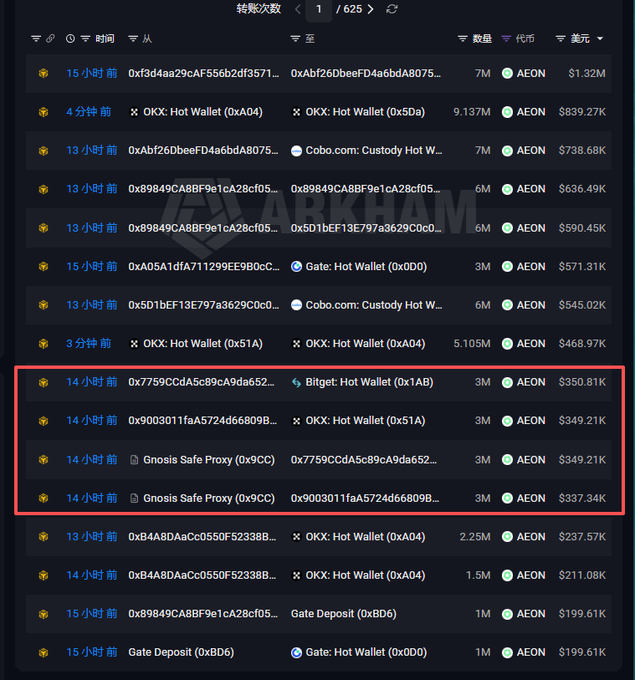Image resolution: width=635 pixels, height=680 pixels.
Task: Click the amount 5.105M
Action: 472,343
